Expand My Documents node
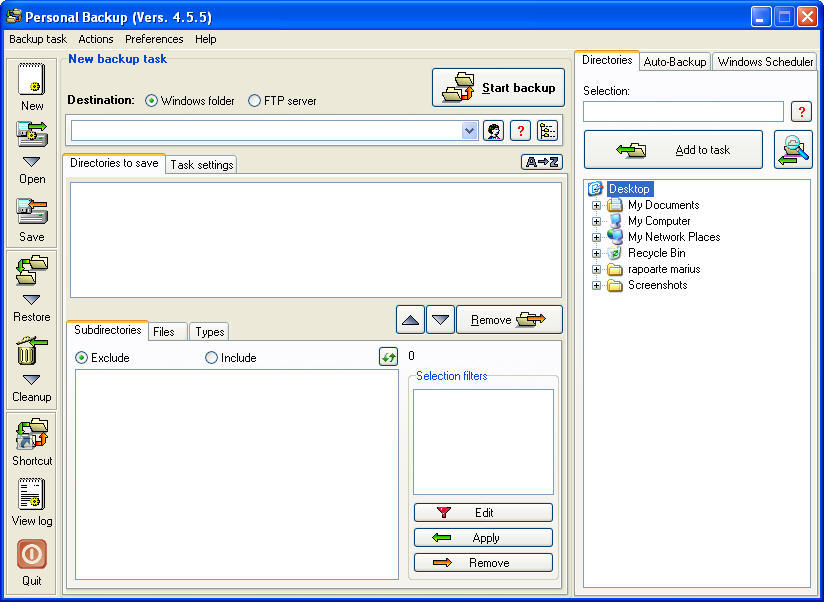Image resolution: width=824 pixels, height=602 pixels. pyautogui.click(x=596, y=205)
